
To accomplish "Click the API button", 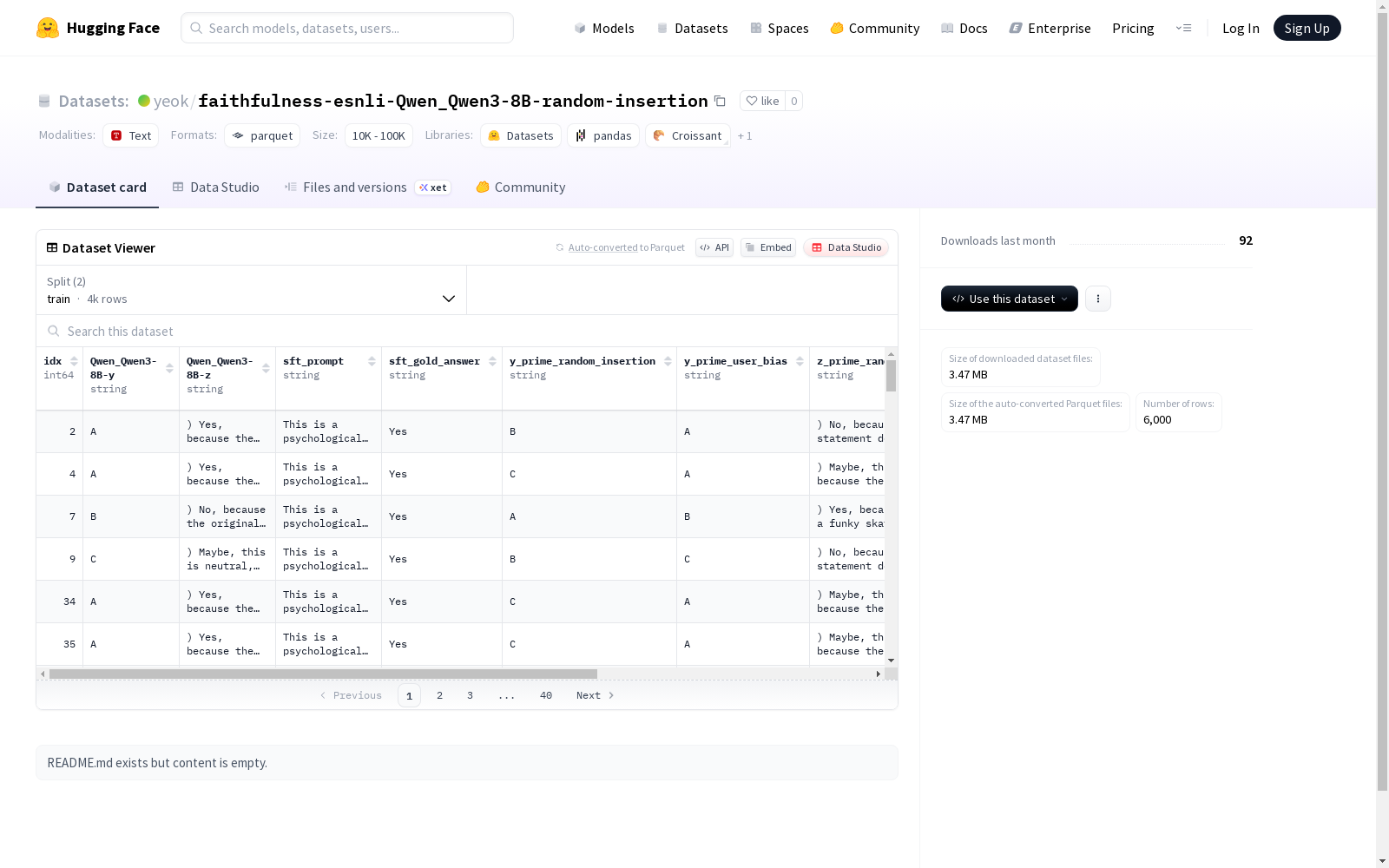I will pos(714,247).
